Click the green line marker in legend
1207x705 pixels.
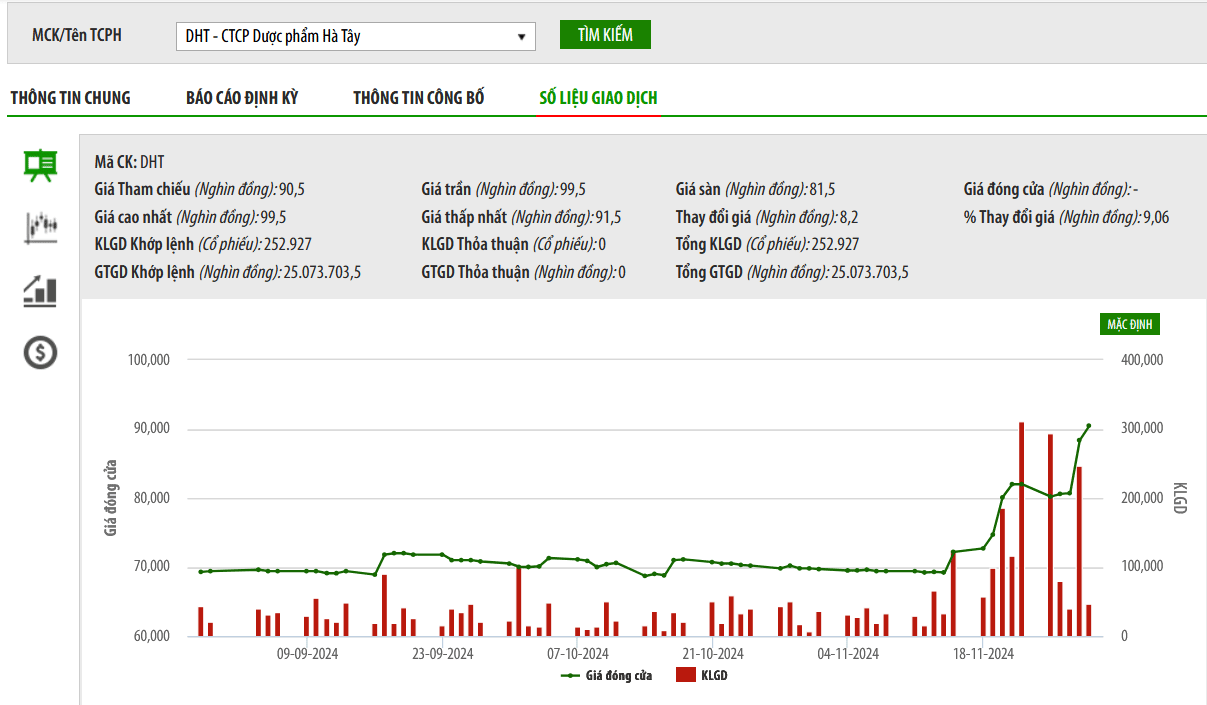click(x=571, y=676)
